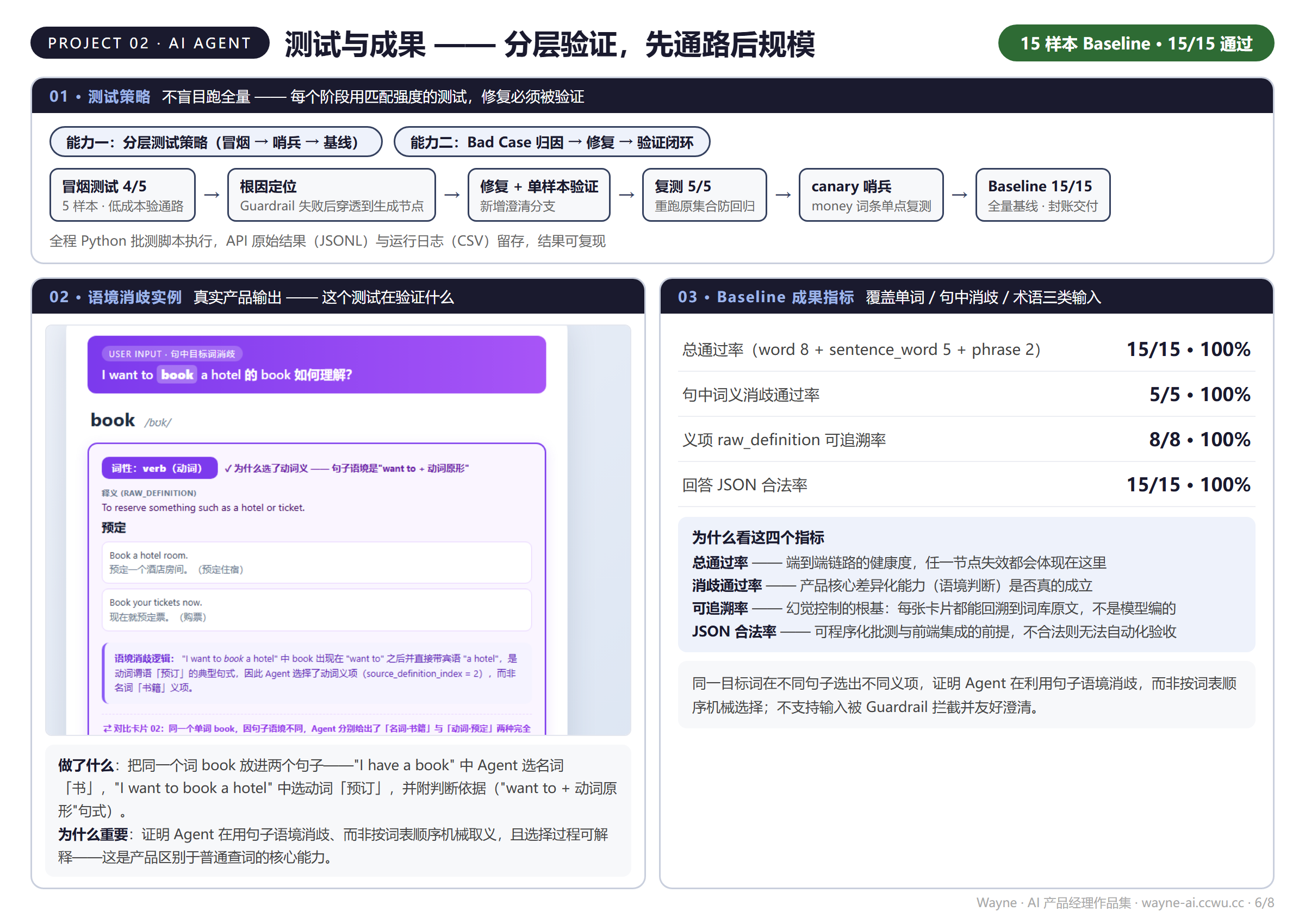Image resolution: width=1305 pixels, height=924 pixels.
Task: Select the '能力一：分层测试策略' pill
Action: (216, 142)
